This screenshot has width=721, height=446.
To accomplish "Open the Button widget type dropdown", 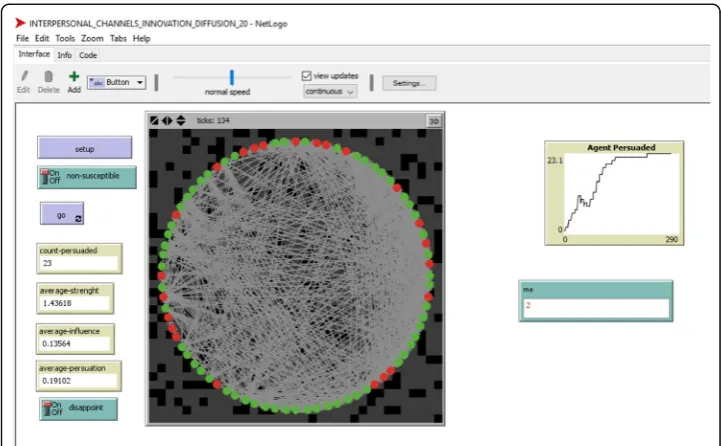I will [x=117, y=82].
